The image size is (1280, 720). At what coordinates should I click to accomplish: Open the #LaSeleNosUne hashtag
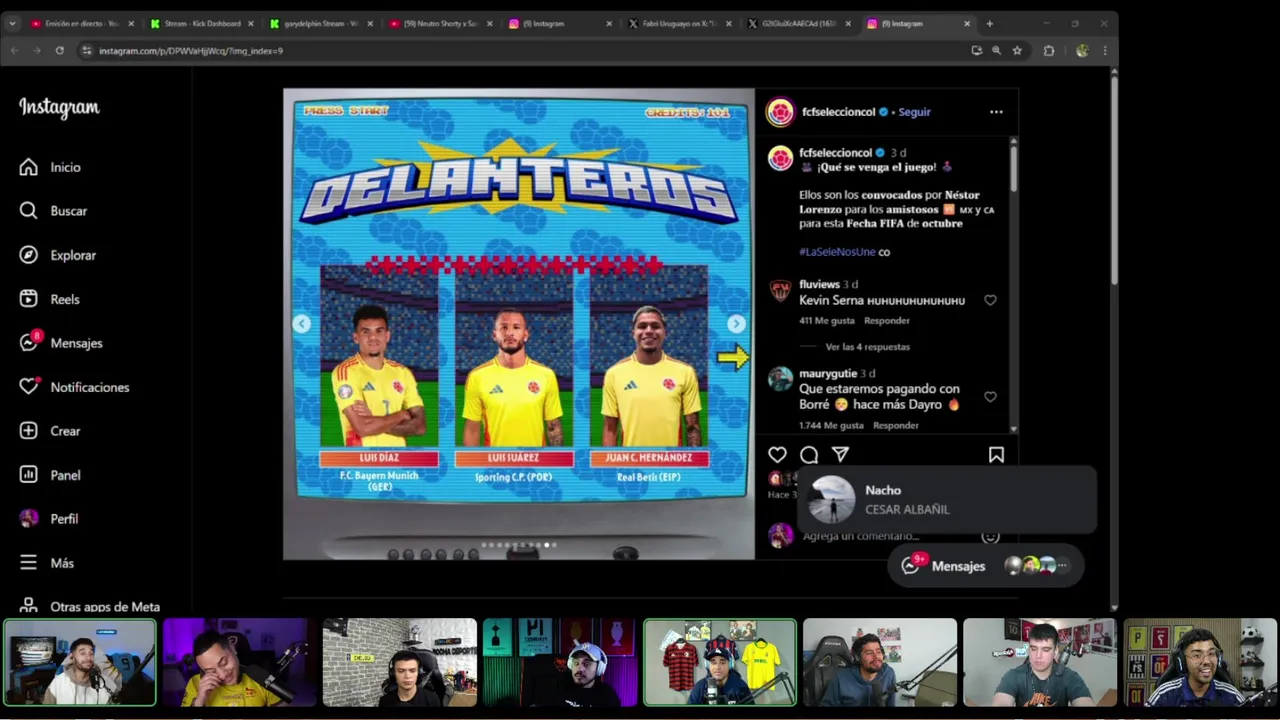pyautogui.click(x=837, y=252)
